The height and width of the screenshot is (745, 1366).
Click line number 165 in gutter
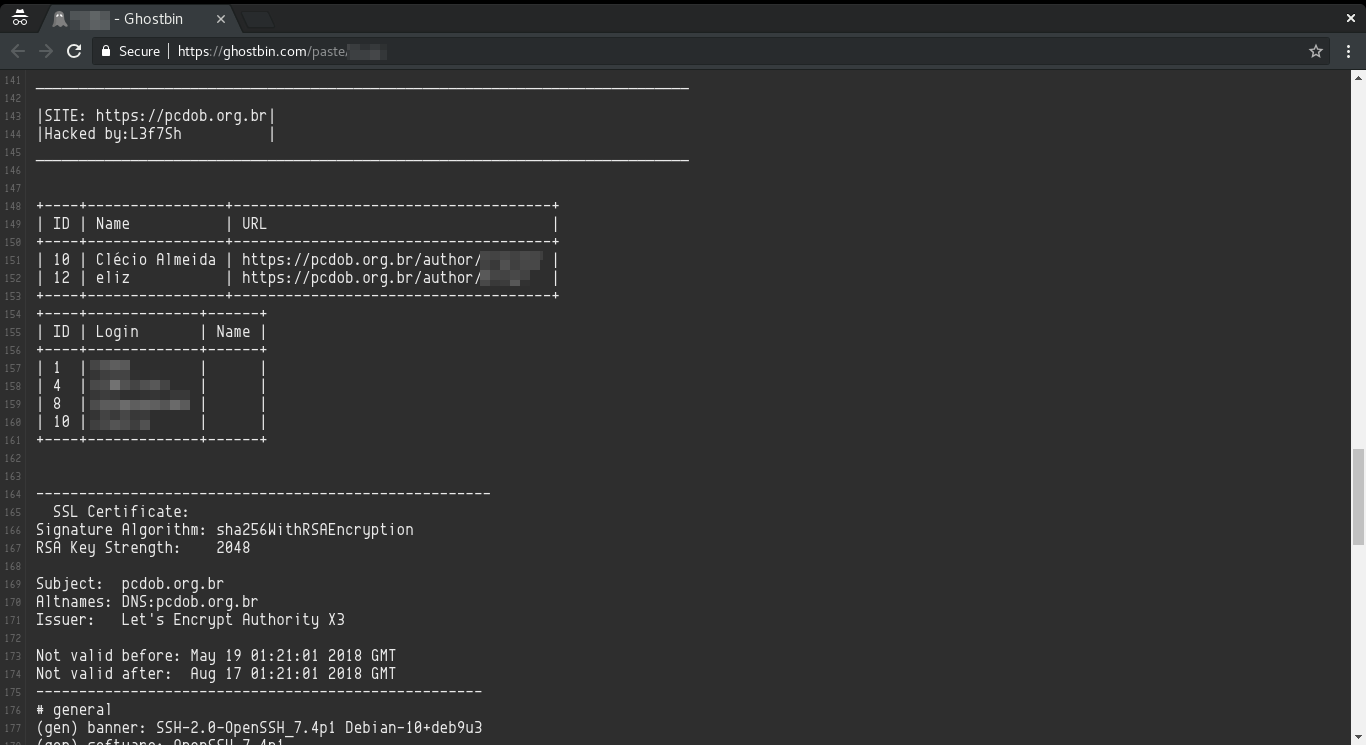(x=13, y=512)
